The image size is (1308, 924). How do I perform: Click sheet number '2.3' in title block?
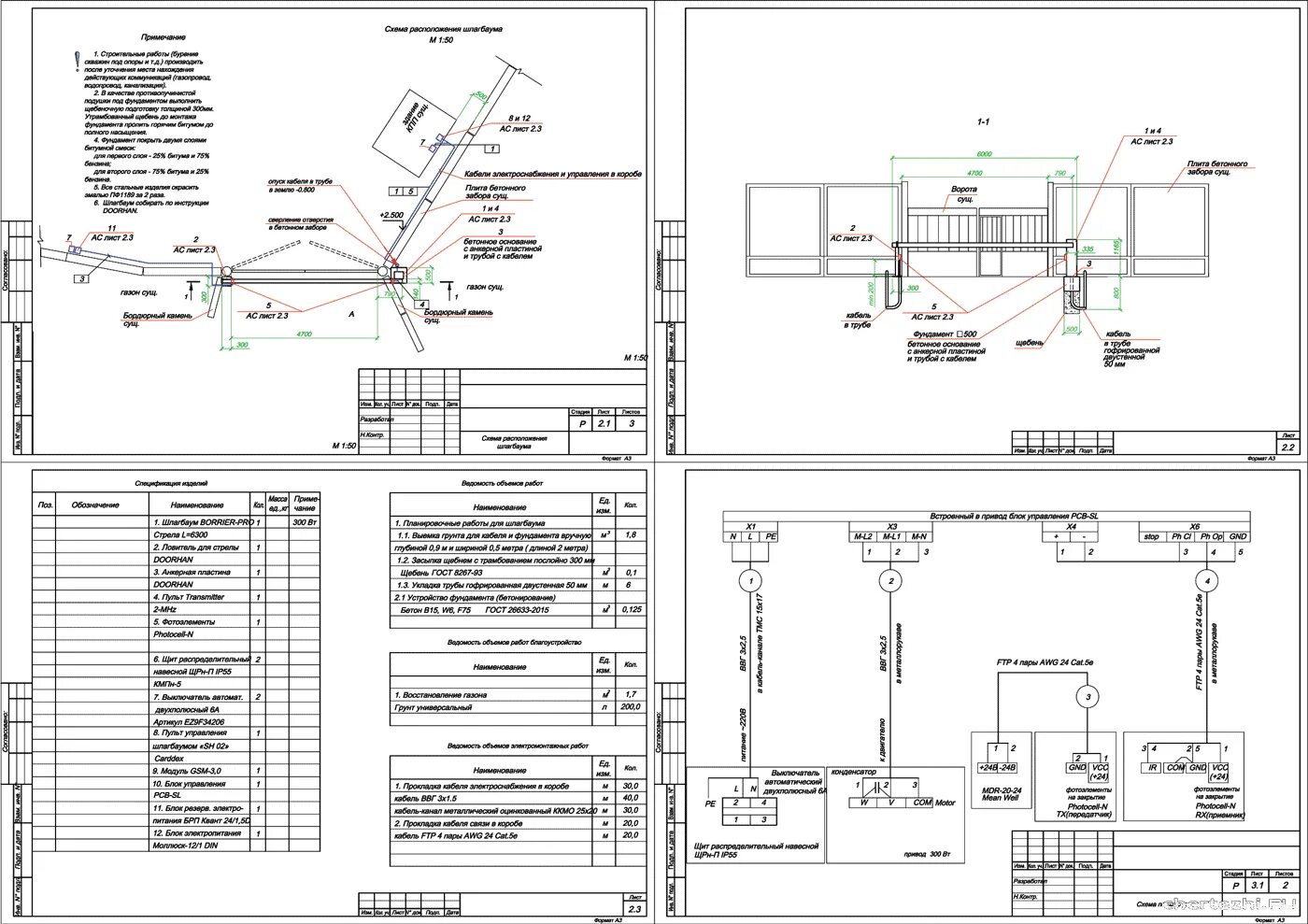635,908
